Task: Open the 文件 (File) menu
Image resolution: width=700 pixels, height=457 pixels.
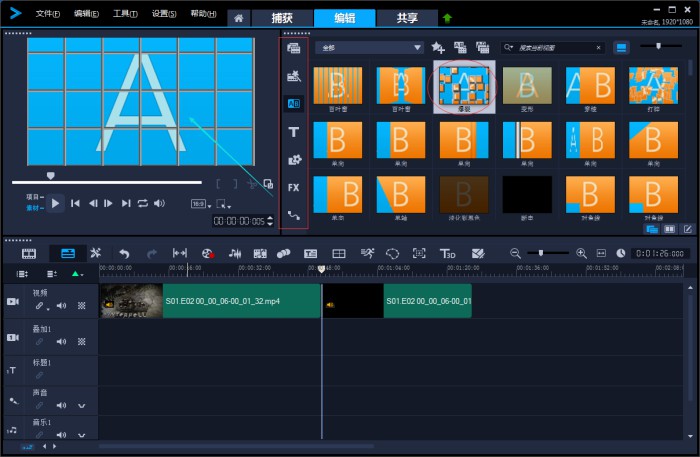Action: click(x=47, y=15)
